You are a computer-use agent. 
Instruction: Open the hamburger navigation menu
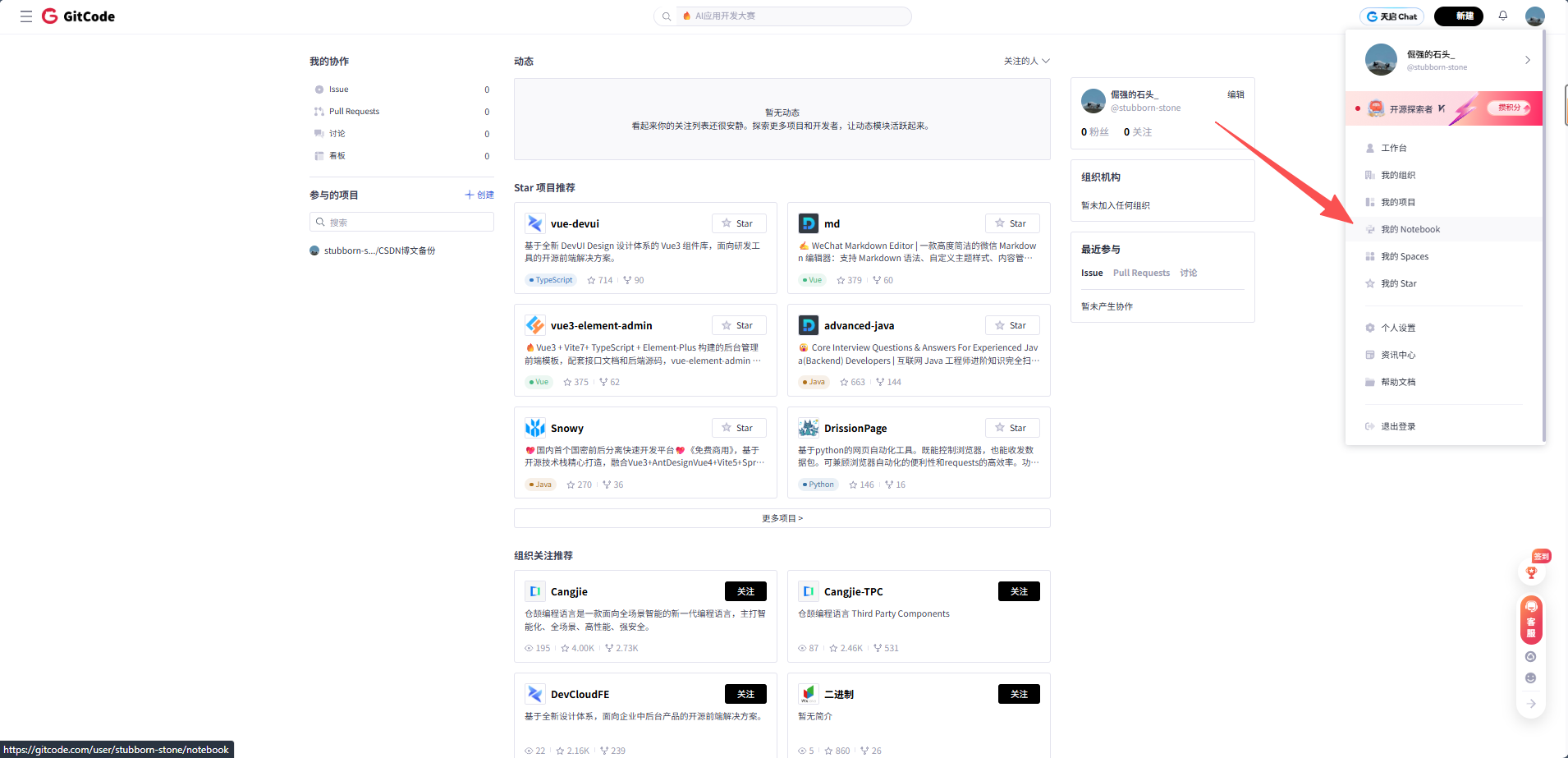25,16
